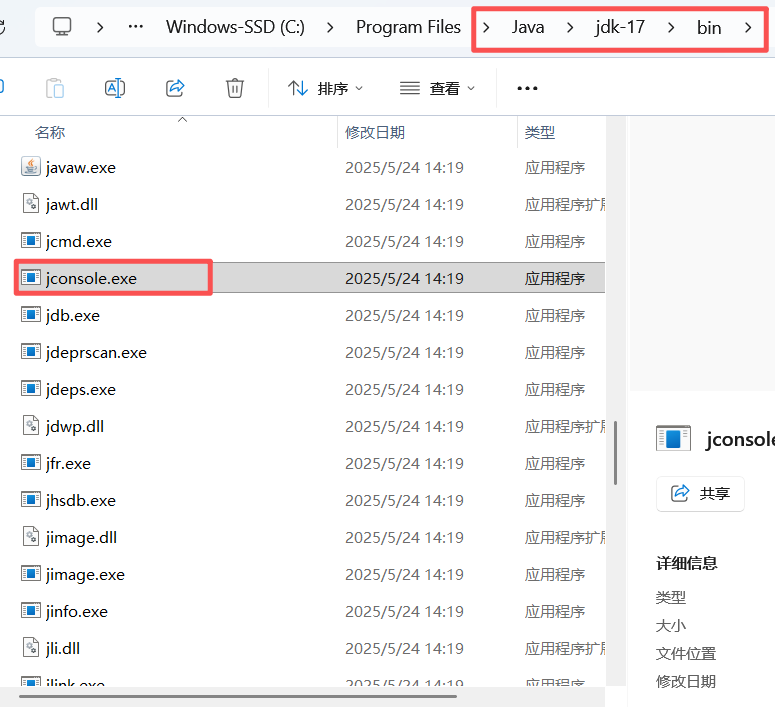The height and width of the screenshot is (711, 775).
Task: Click the breadcrumb ellipsis to show hidden path
Action: point(135,27)
